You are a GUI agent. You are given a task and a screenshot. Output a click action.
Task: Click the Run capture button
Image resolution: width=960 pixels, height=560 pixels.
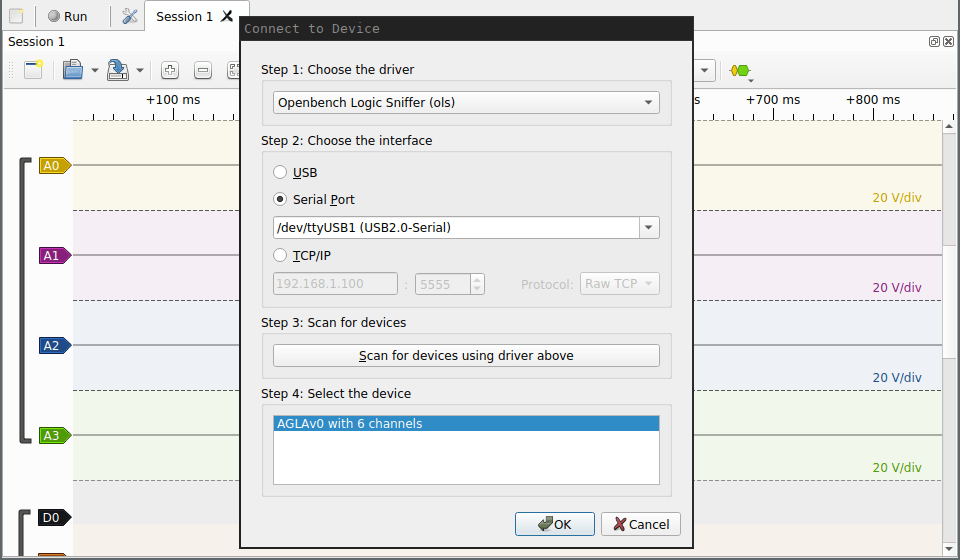[67, 16]
